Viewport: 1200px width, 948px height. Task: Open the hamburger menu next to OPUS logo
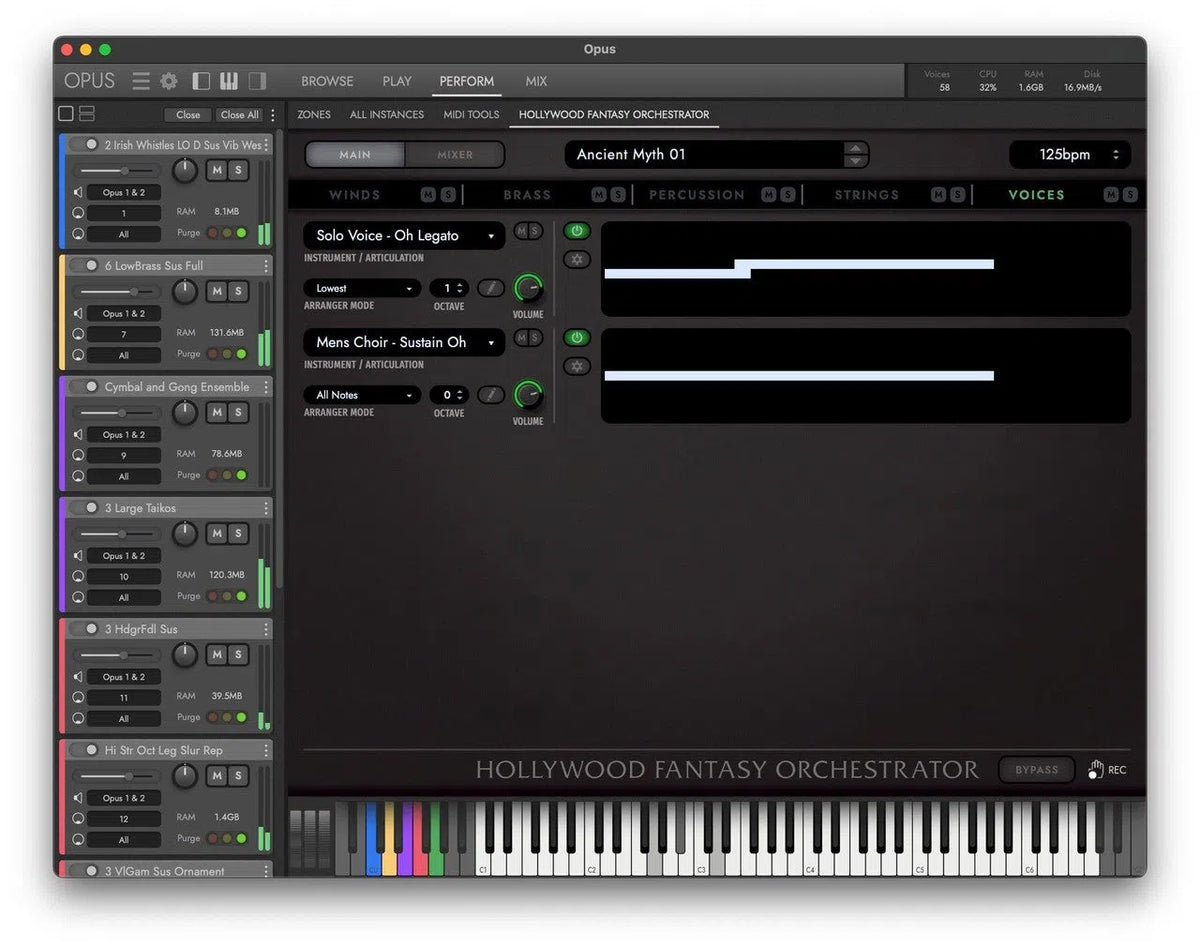click(x=140, y=81)
